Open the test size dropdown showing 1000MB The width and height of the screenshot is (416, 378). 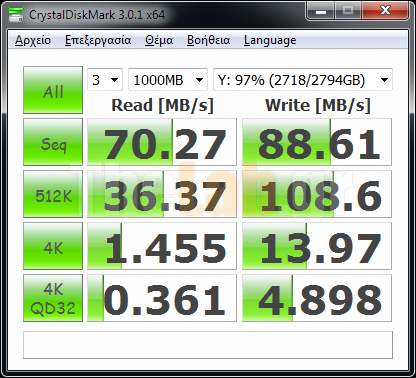pyautogui.click(x=168, y=80)
